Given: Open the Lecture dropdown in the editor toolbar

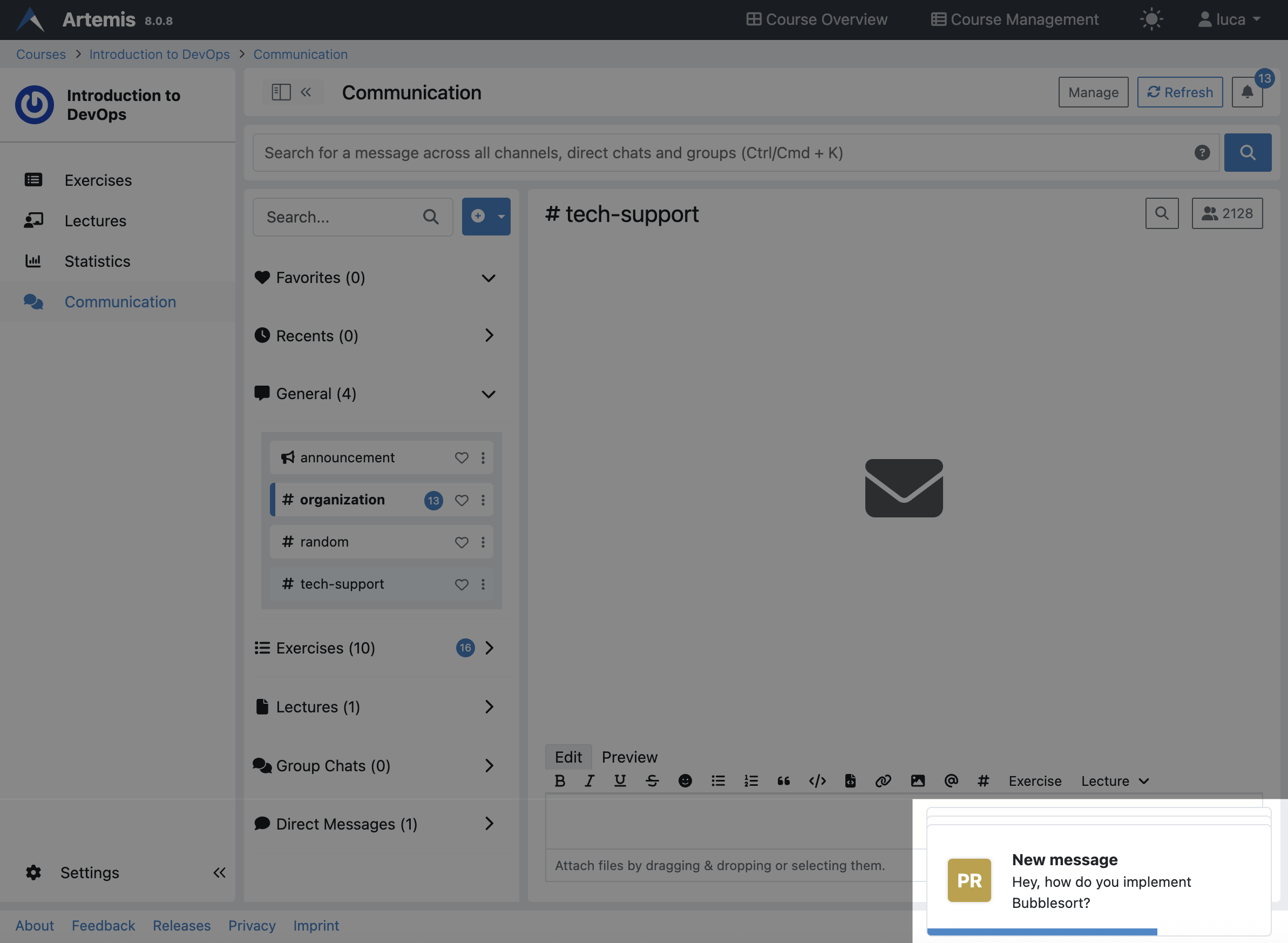Looking at the screenshot, I should point(1113,781).
